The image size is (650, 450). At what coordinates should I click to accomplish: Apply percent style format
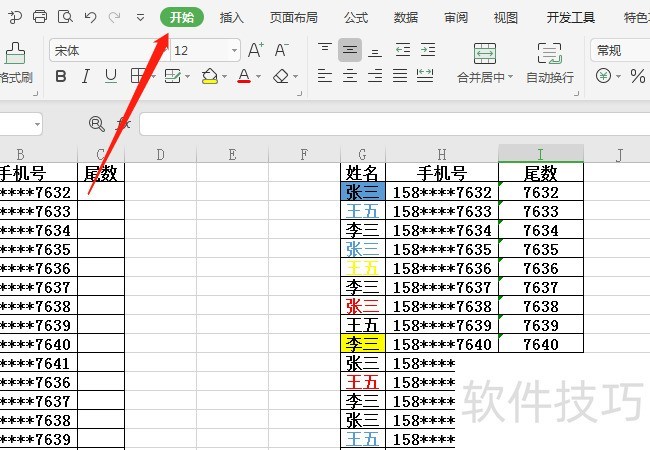[638, 76]
